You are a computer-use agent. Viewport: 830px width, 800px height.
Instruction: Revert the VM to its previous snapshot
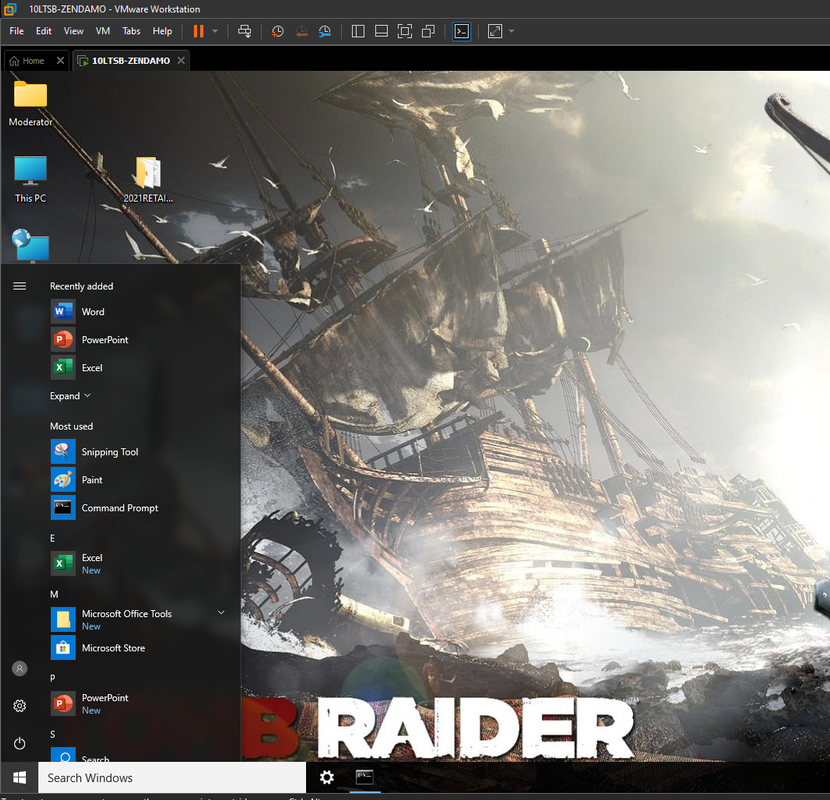[301, 31]
